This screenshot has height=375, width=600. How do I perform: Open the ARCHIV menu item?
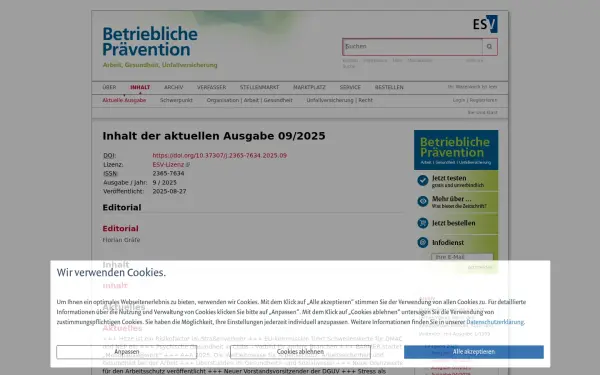(173, 87)
